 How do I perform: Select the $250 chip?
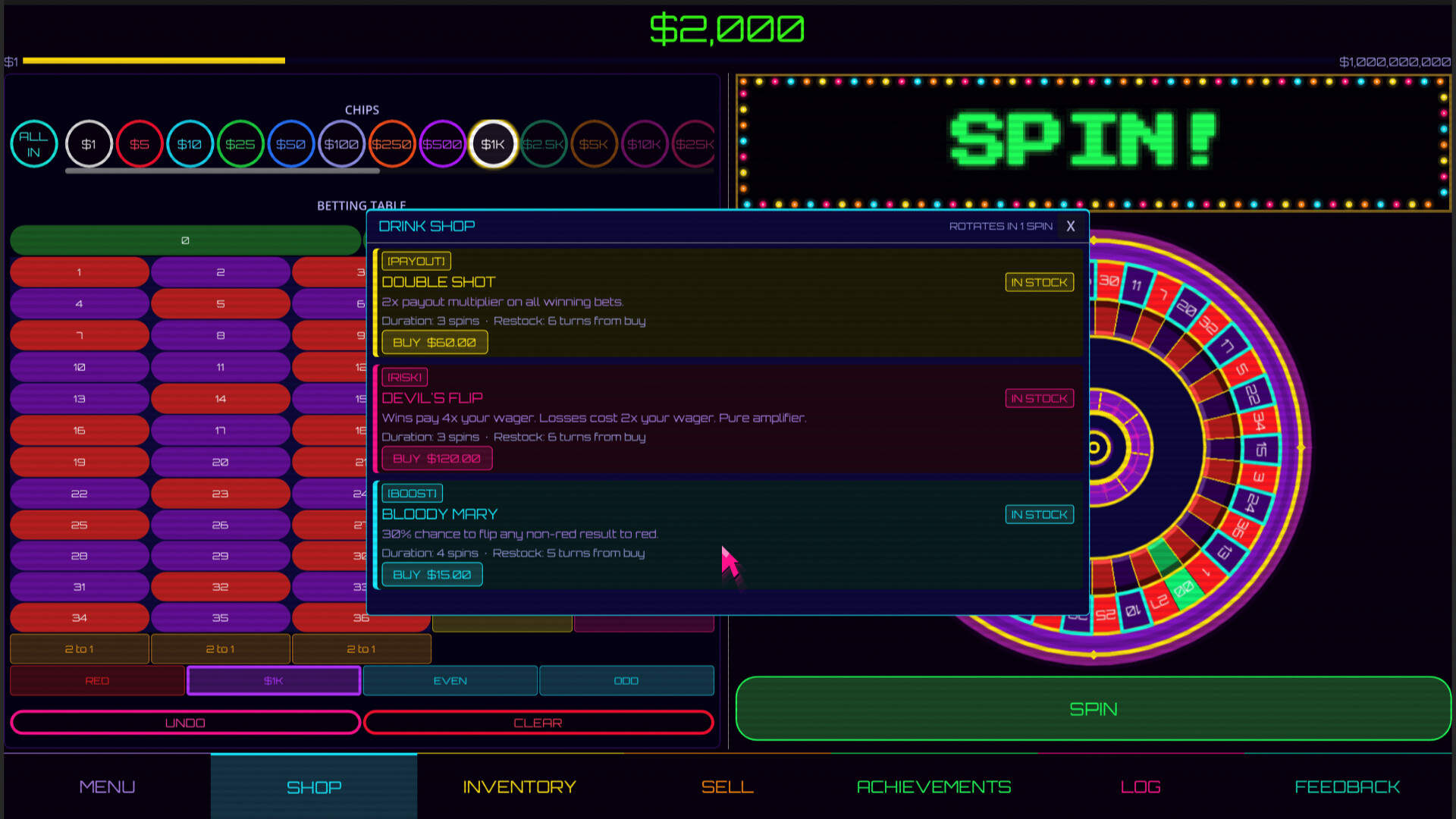[392, 144]
